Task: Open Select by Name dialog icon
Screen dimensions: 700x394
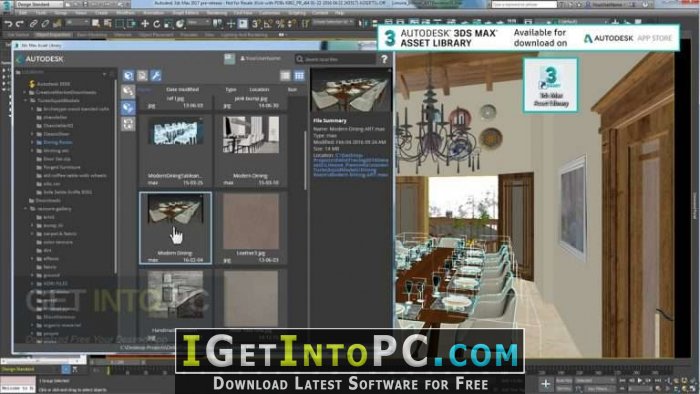Action: 108,24
